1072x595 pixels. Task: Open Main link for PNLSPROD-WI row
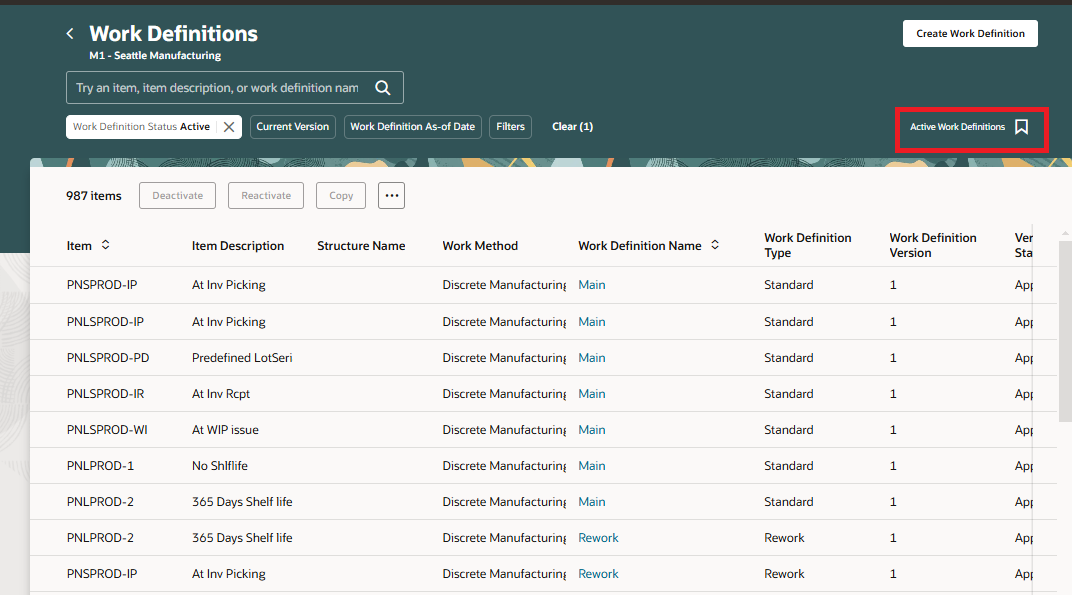(591, 429)
